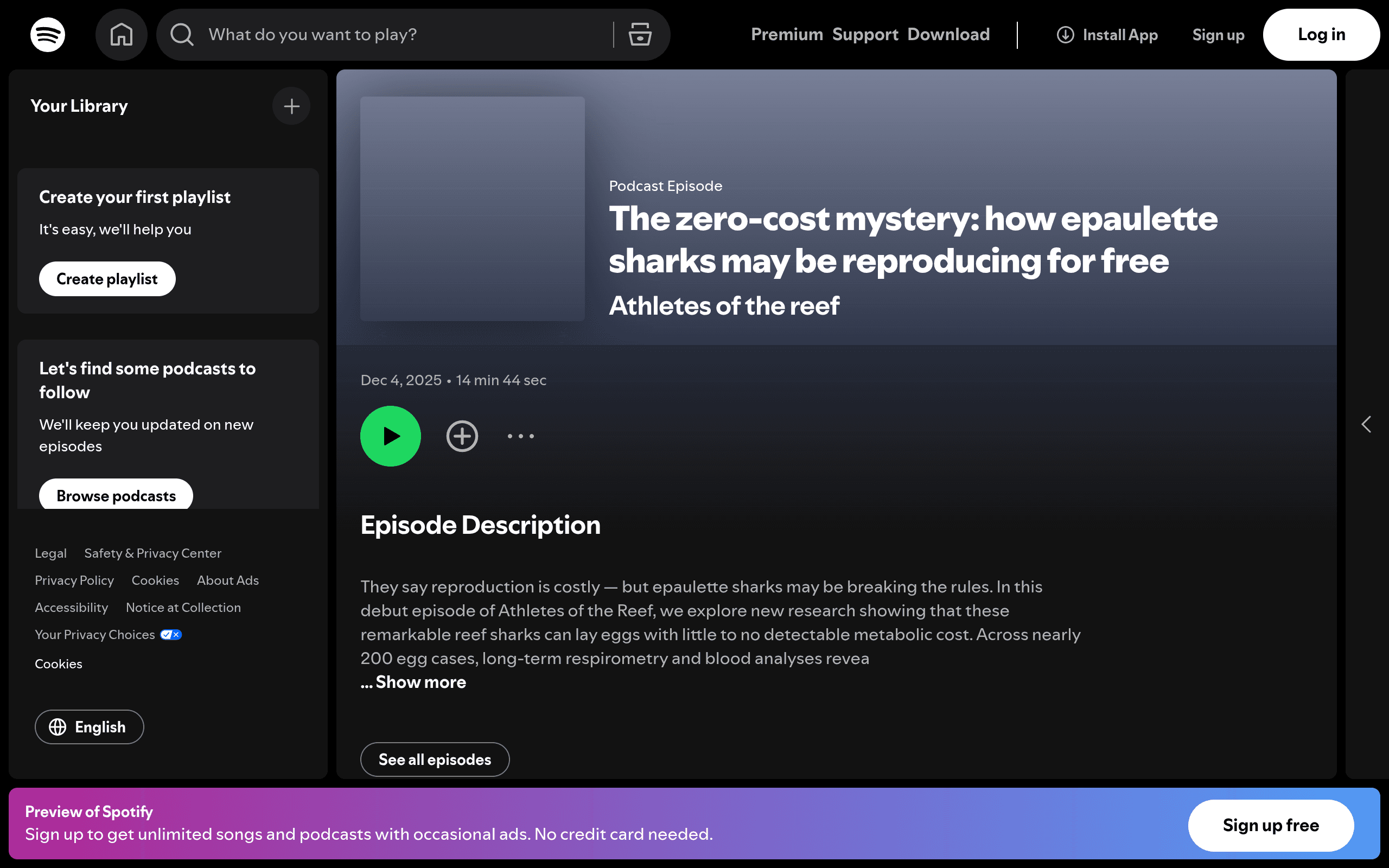Open the Premium page
Screen dimensions: 1389x868
click(787, 34)
